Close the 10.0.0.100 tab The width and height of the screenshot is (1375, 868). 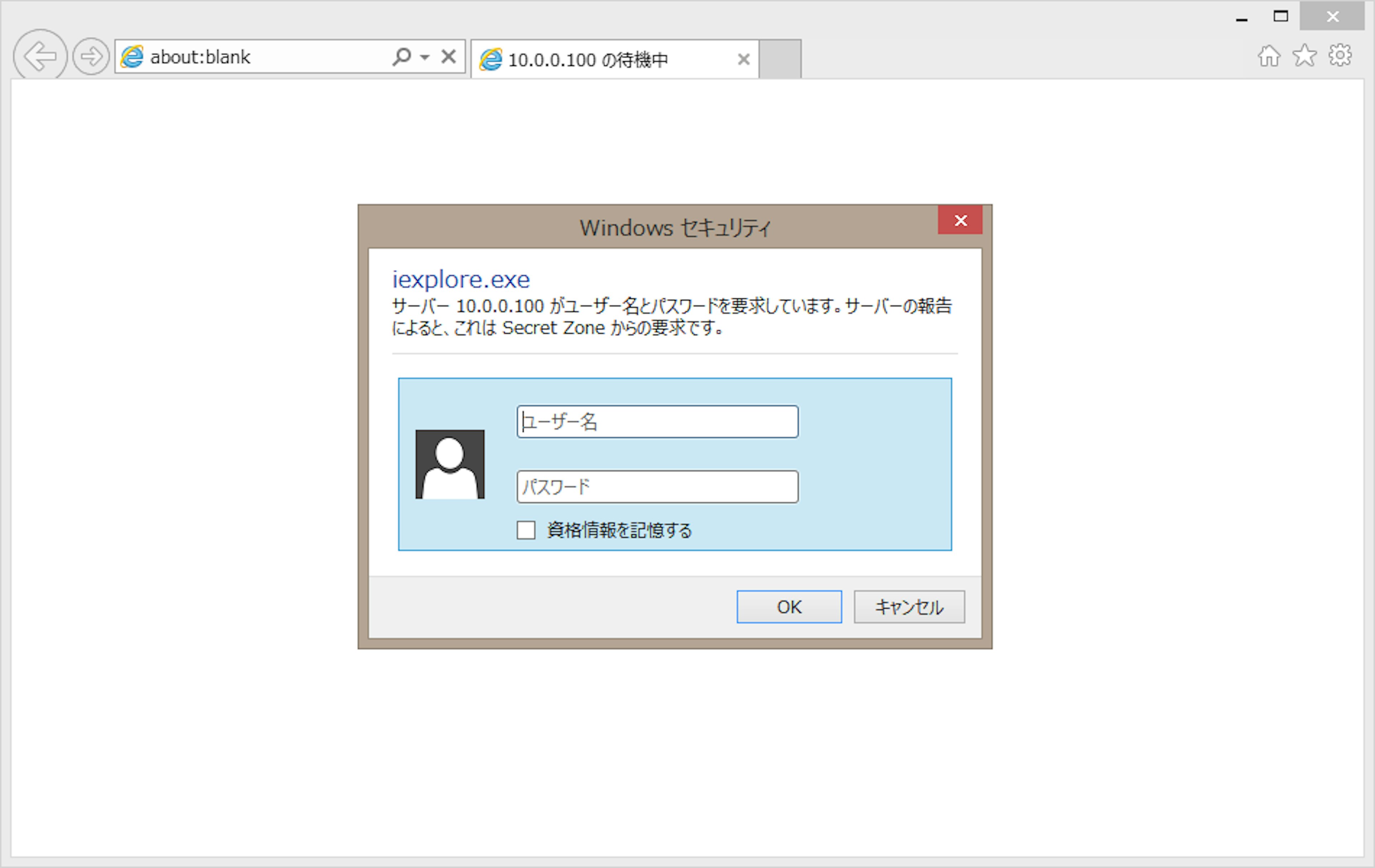coord(743,59)
